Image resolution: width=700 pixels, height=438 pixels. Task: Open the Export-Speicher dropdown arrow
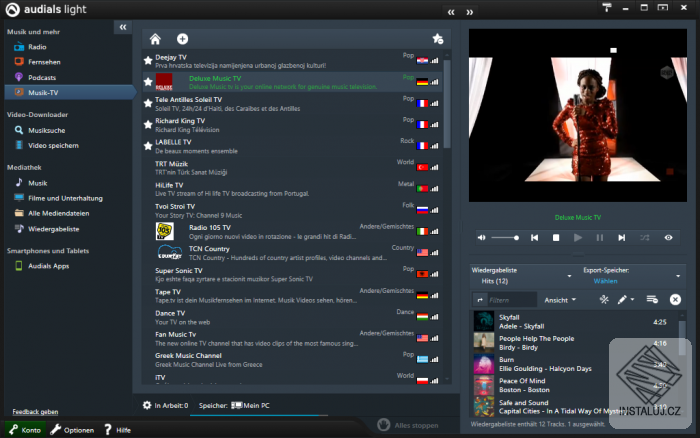click(x=678, y=276)
